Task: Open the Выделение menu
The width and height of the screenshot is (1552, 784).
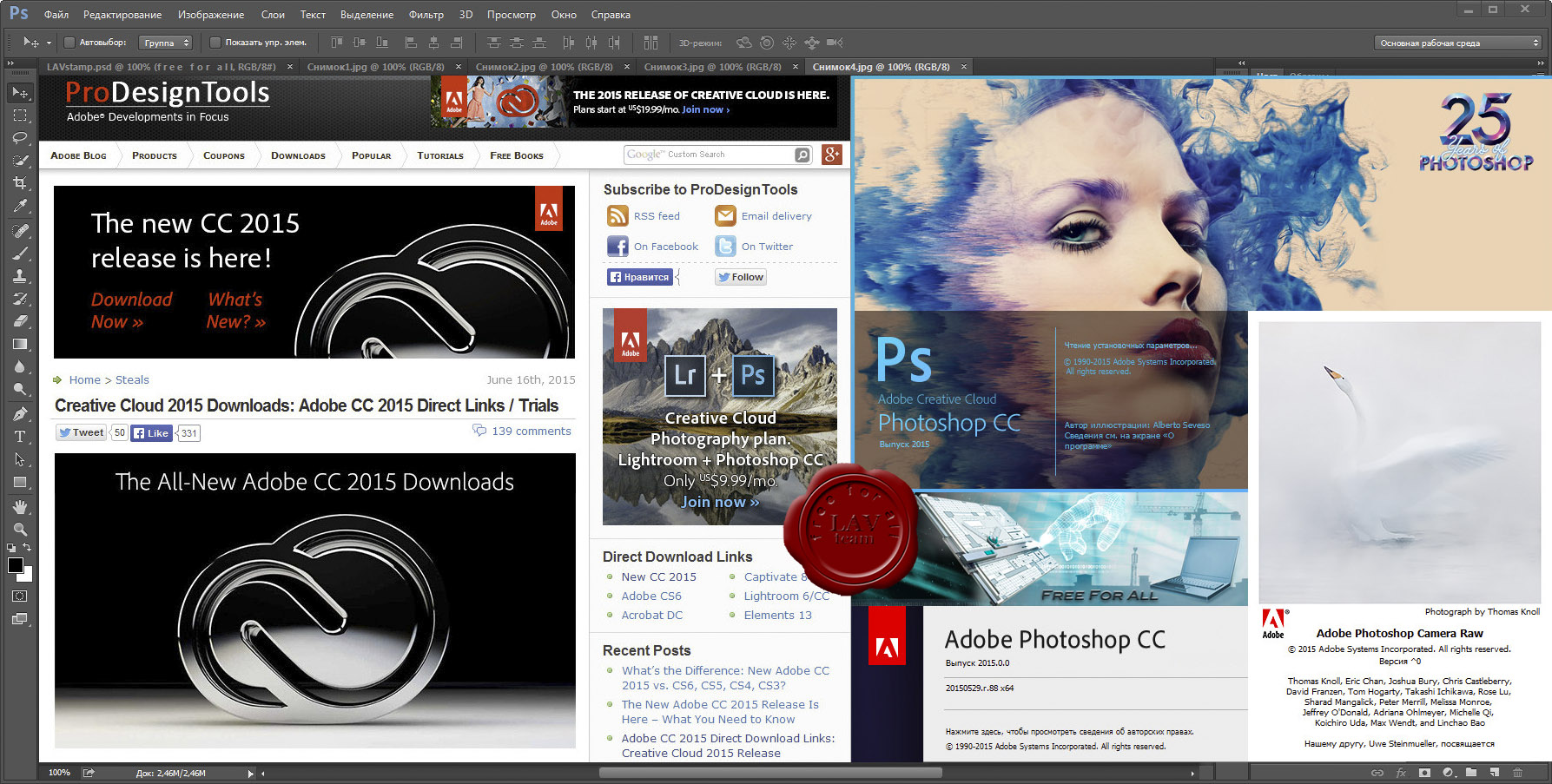Action: pos(367,15)
